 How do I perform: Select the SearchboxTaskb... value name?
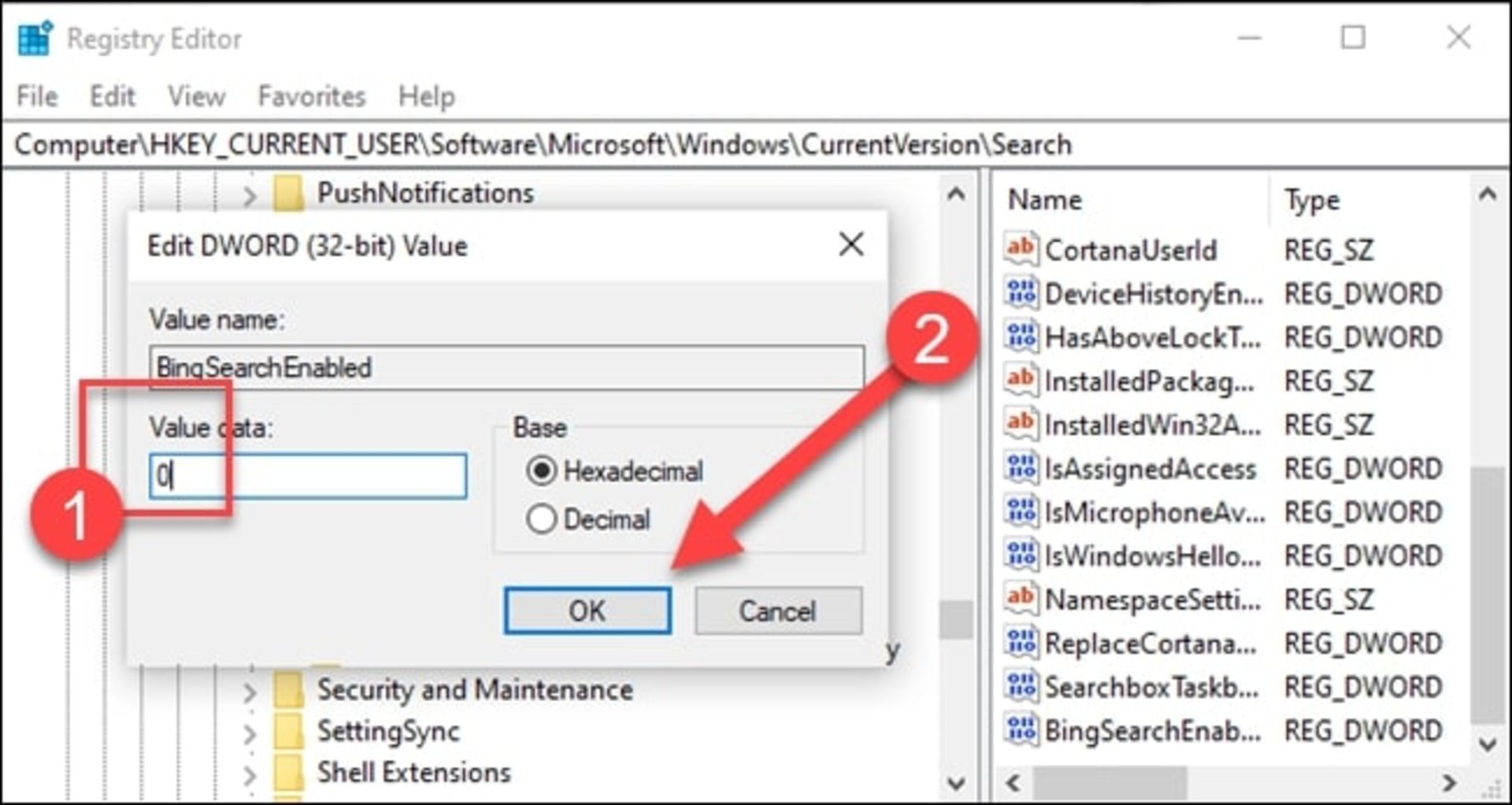[x=1152, y=688]
